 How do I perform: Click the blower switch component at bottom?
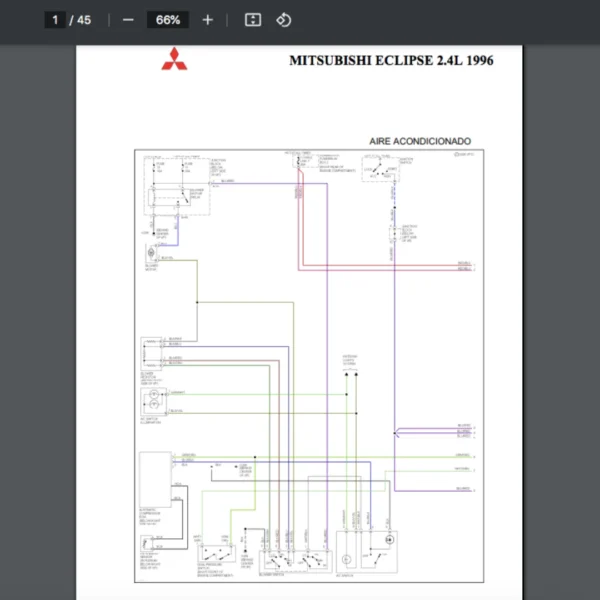pyautogui.click(x=295, y=561)
